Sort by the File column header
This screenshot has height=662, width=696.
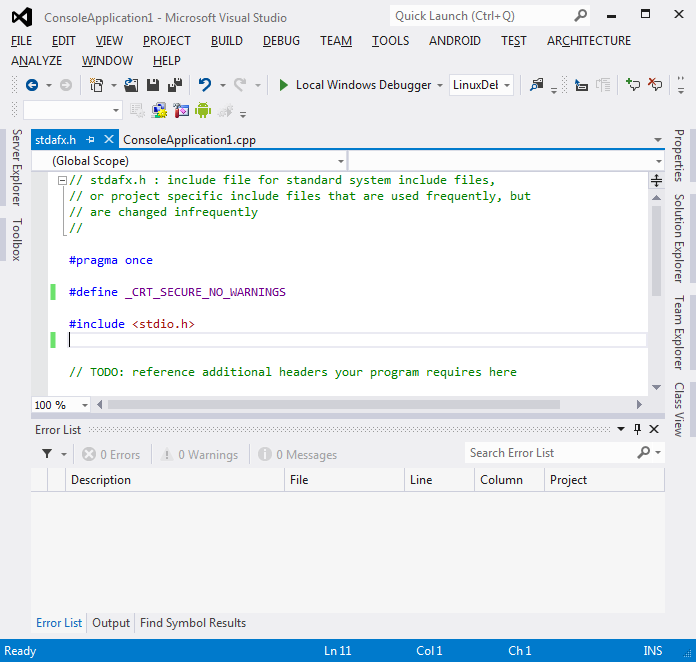pyautogui.click(x=344, y=480)
